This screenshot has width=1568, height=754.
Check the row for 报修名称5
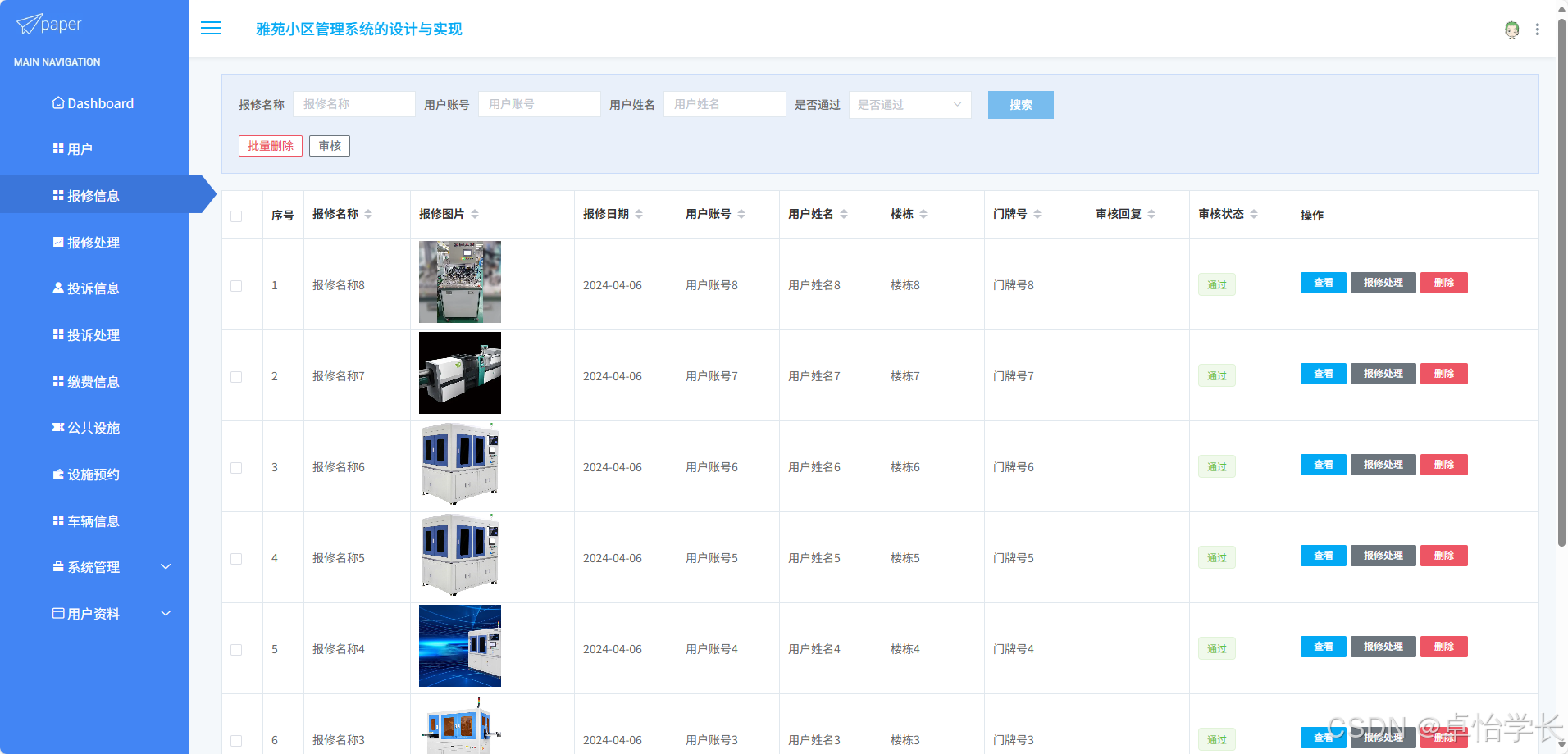pyautogui.click(x=236, y=559)
